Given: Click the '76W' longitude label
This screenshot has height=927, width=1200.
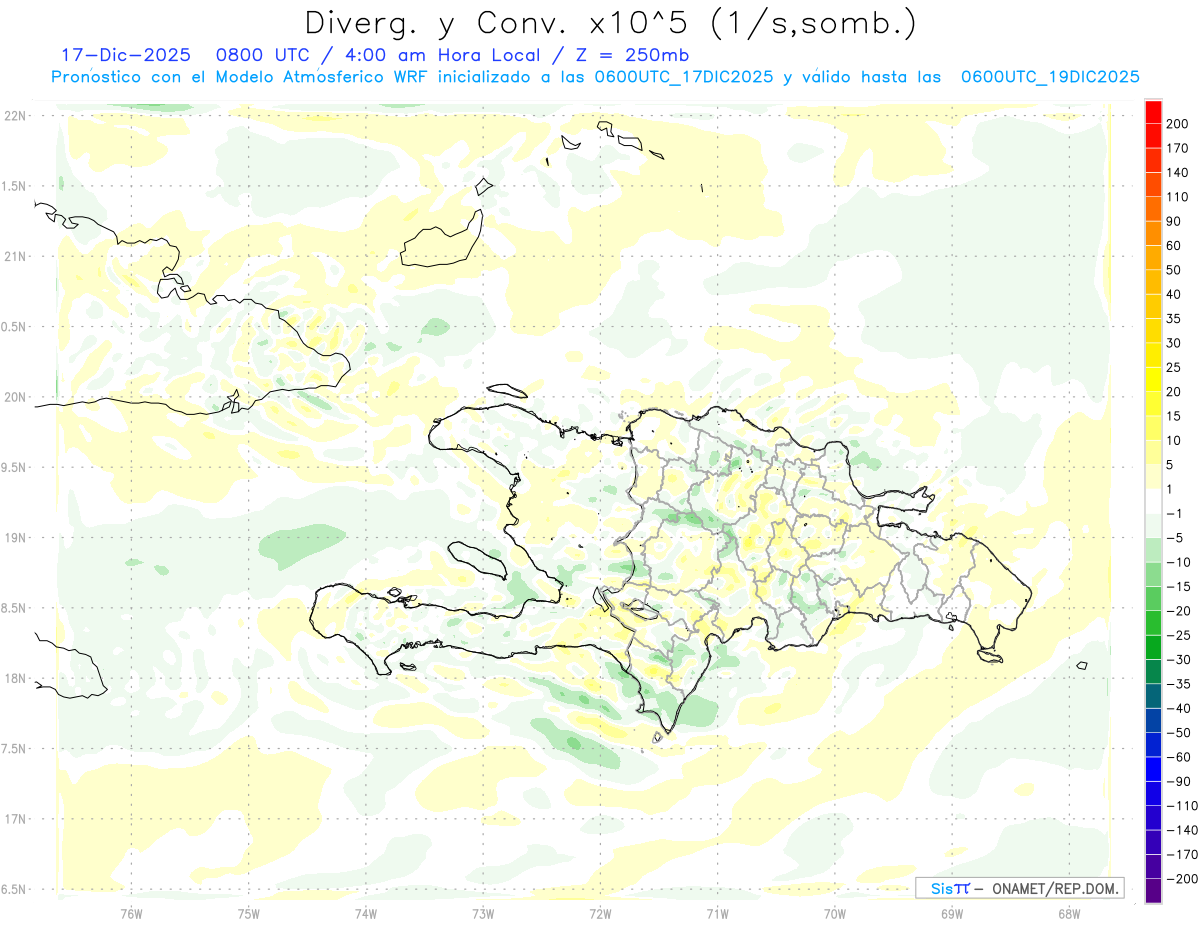Looking at the screenshot, I should [131, 912].
